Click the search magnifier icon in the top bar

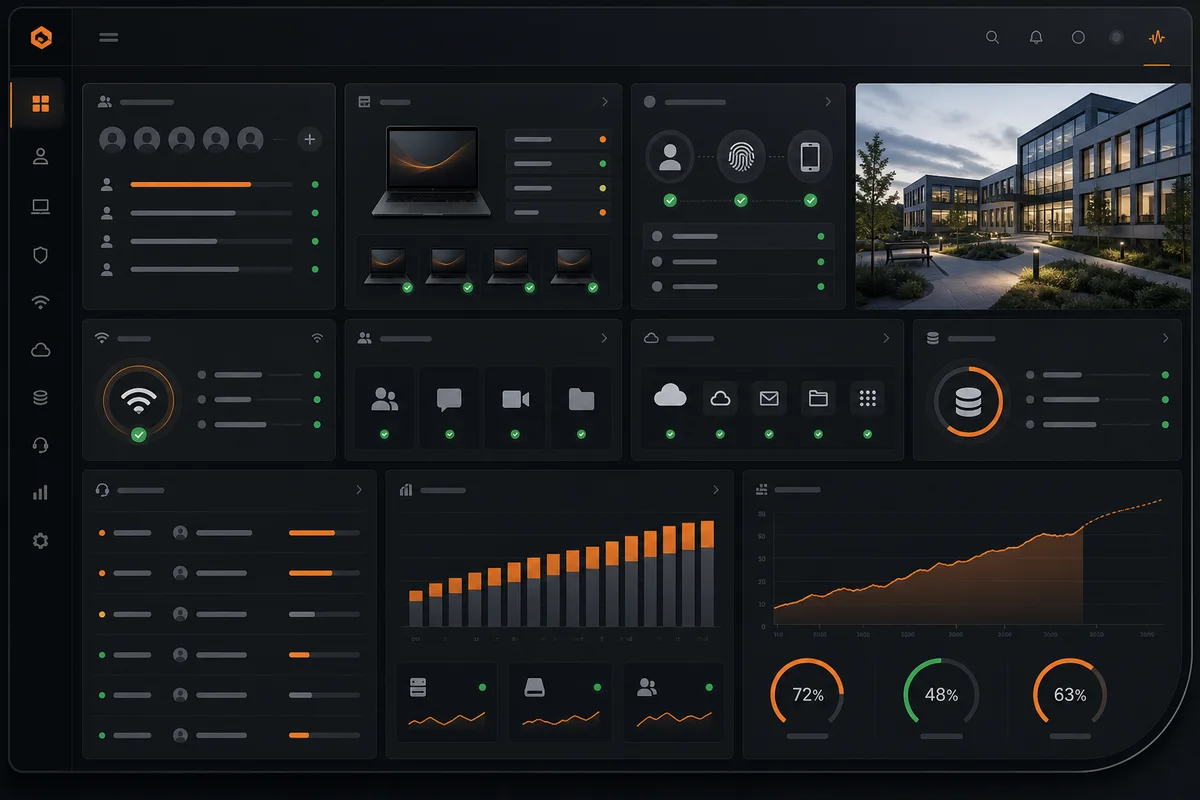(992, 37)
